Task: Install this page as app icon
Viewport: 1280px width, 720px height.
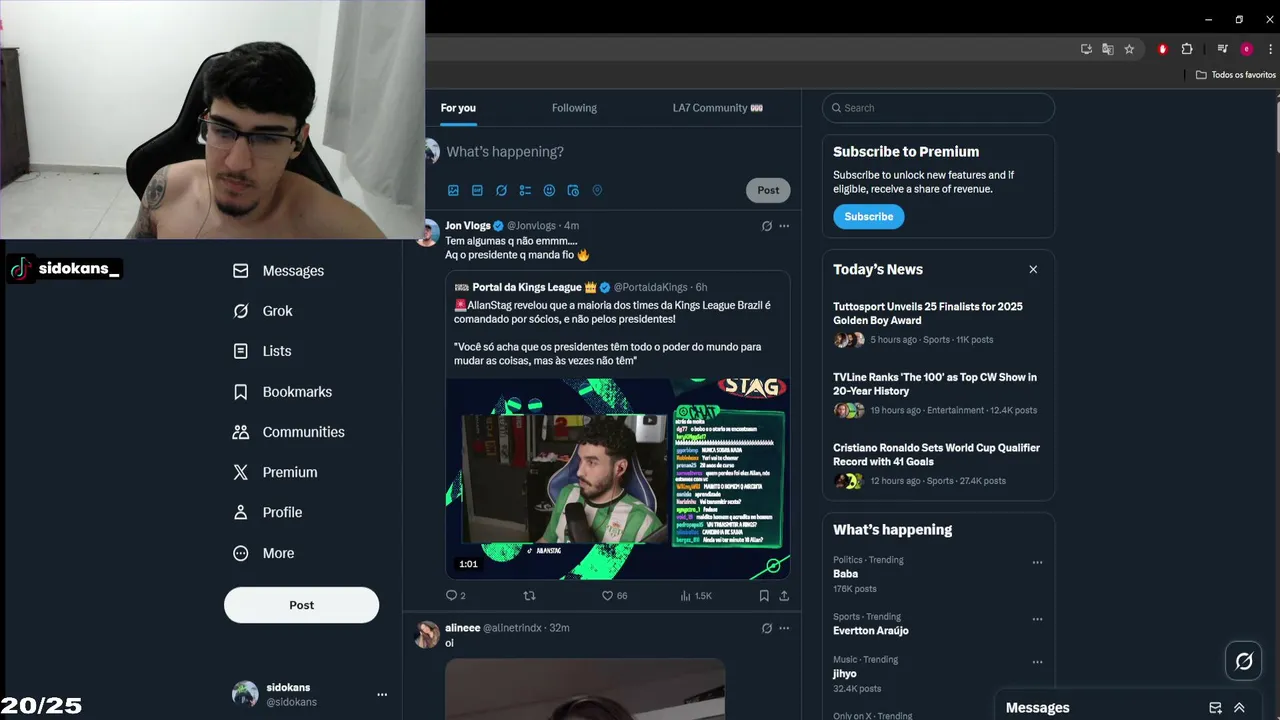Action: pos(1086,49)
